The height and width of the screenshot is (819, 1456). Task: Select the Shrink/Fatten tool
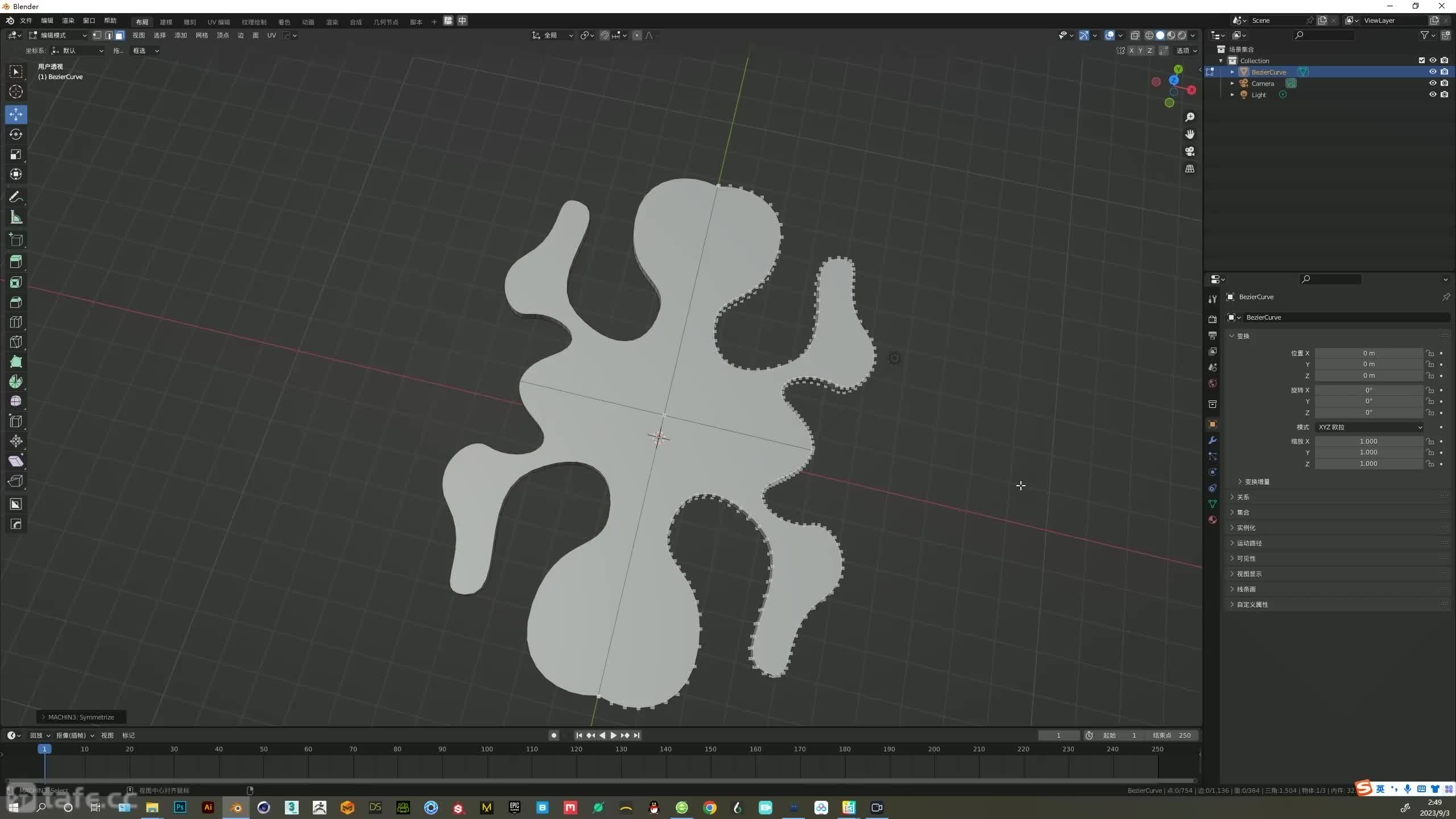pyautogui.click(x=16, y=441)
